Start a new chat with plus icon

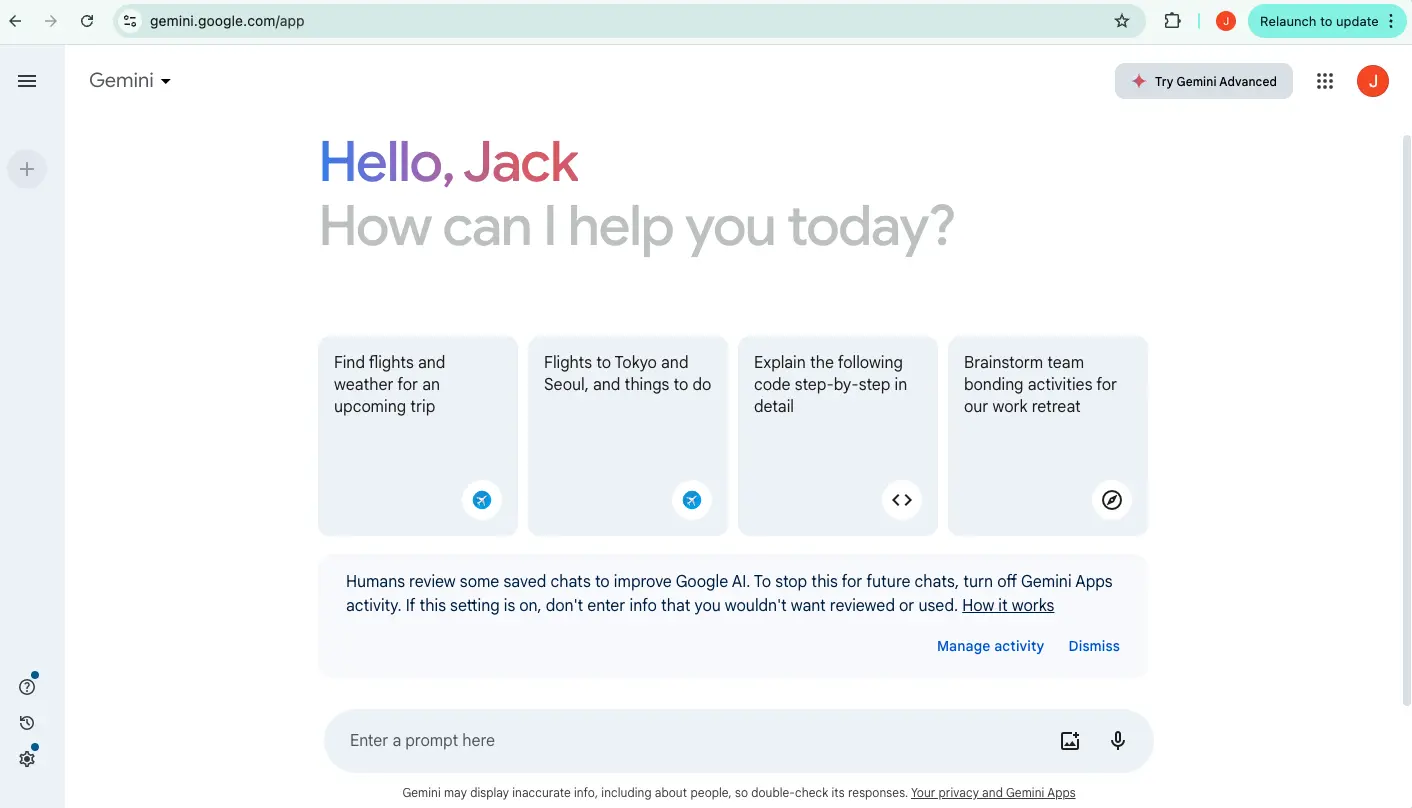pyautogui.click(x=27, y=170)
